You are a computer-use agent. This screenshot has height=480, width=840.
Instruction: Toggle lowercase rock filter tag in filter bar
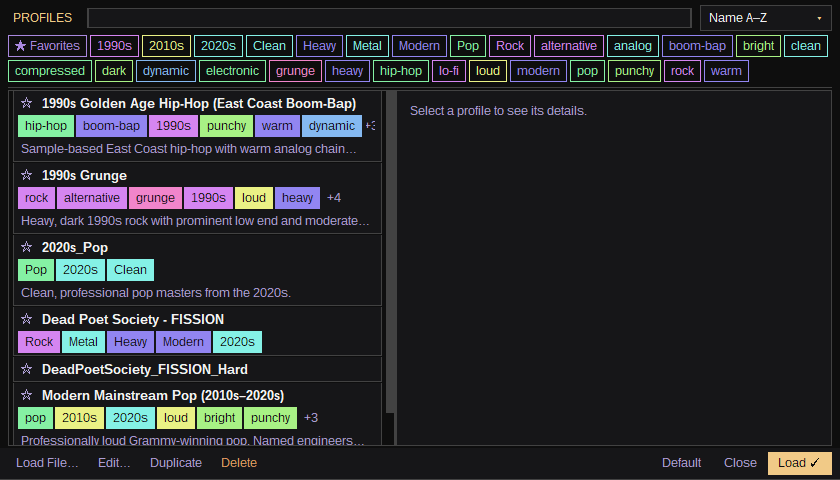682,71
